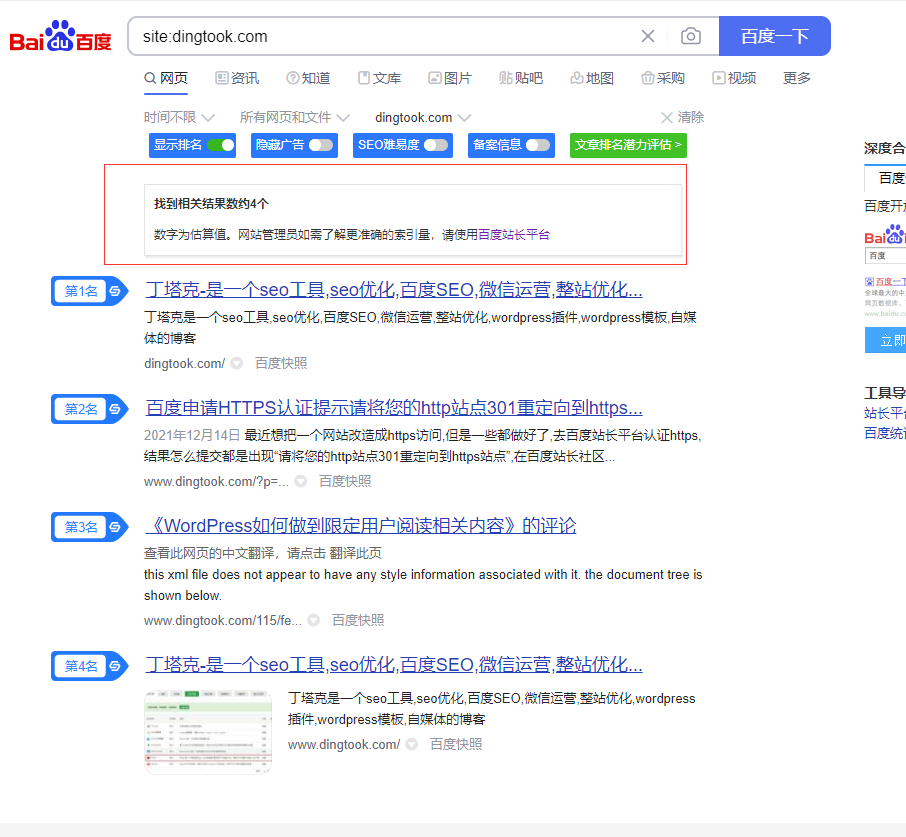
Task: Click the X to clear the search box
Action: click(x=647, y=35)
